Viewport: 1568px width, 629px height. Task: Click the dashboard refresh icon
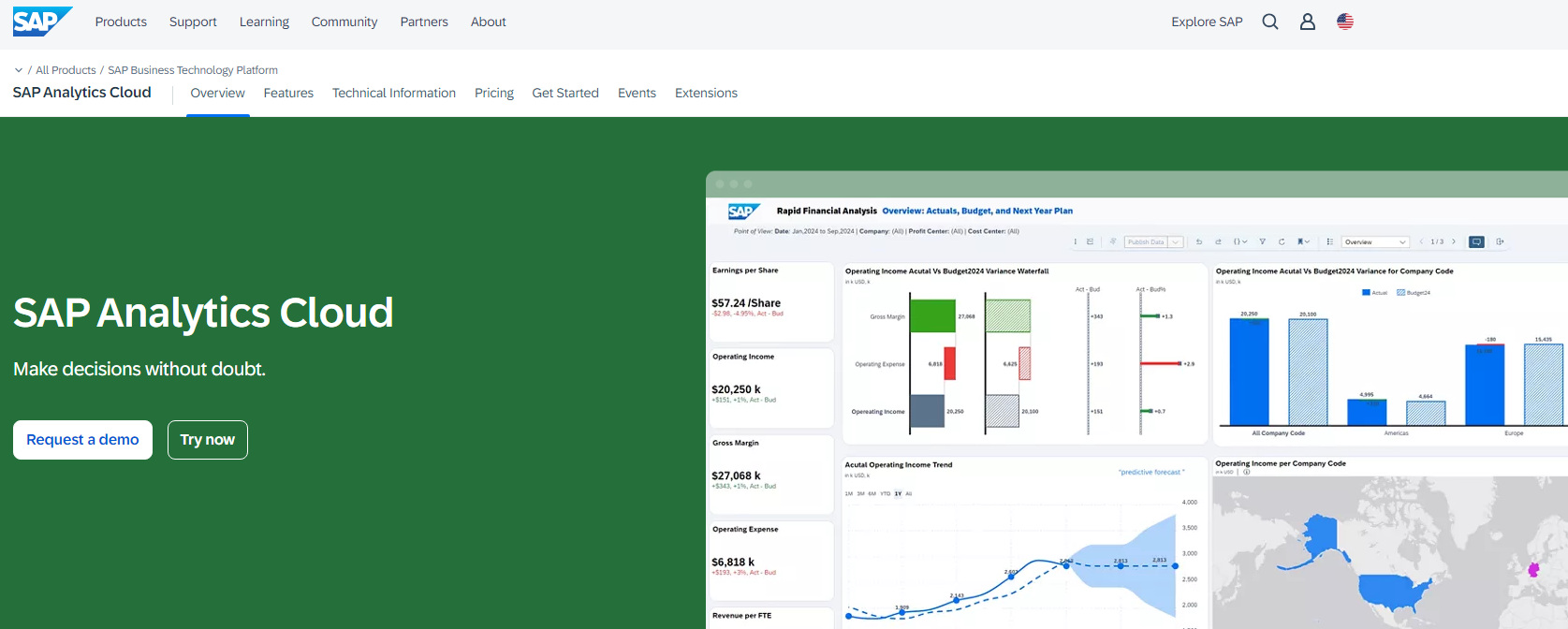[1282, 241]
